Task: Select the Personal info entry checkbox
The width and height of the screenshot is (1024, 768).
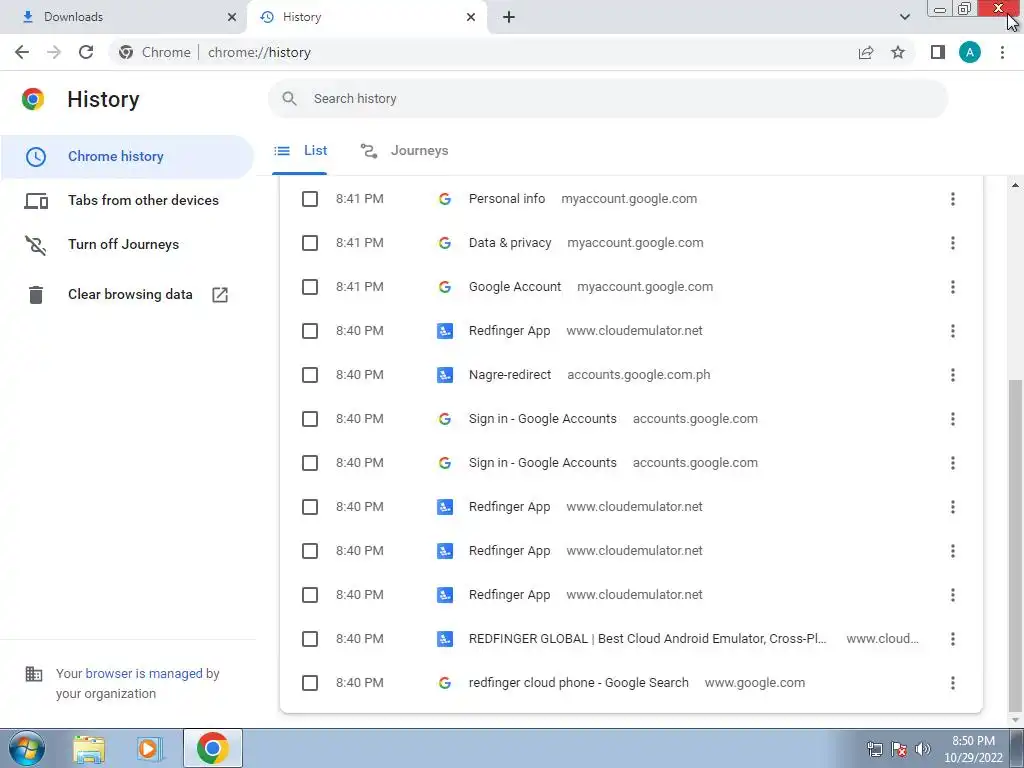Action: (310, 199)
